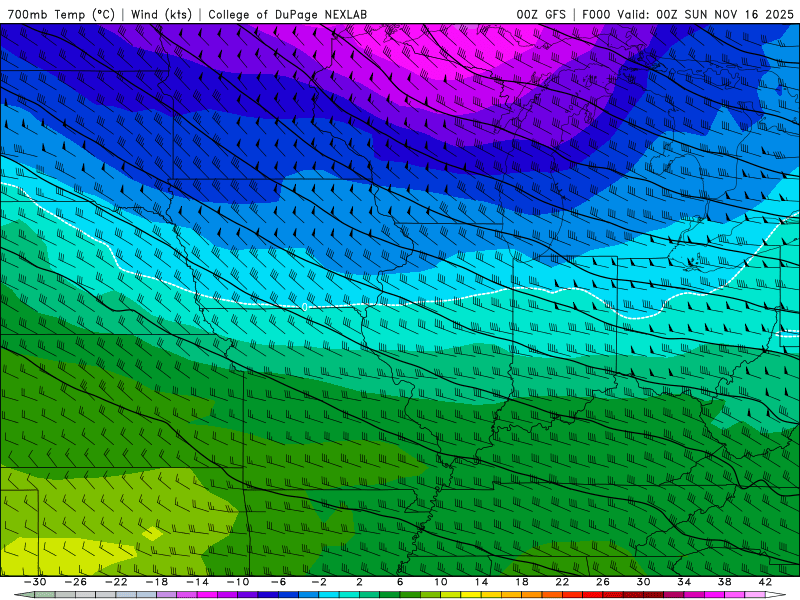Click the 'F000' forecast hour text
Screen dimensions: 800x600
tap(597, 14)
